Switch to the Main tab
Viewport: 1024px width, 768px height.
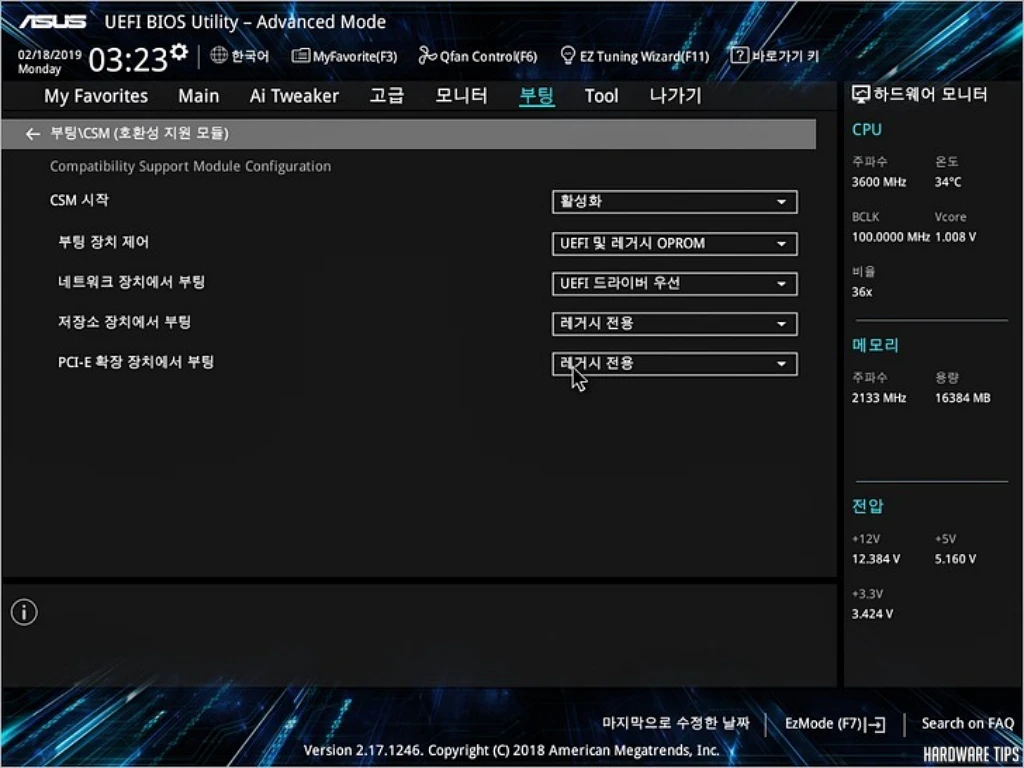[x=199, y=96]
